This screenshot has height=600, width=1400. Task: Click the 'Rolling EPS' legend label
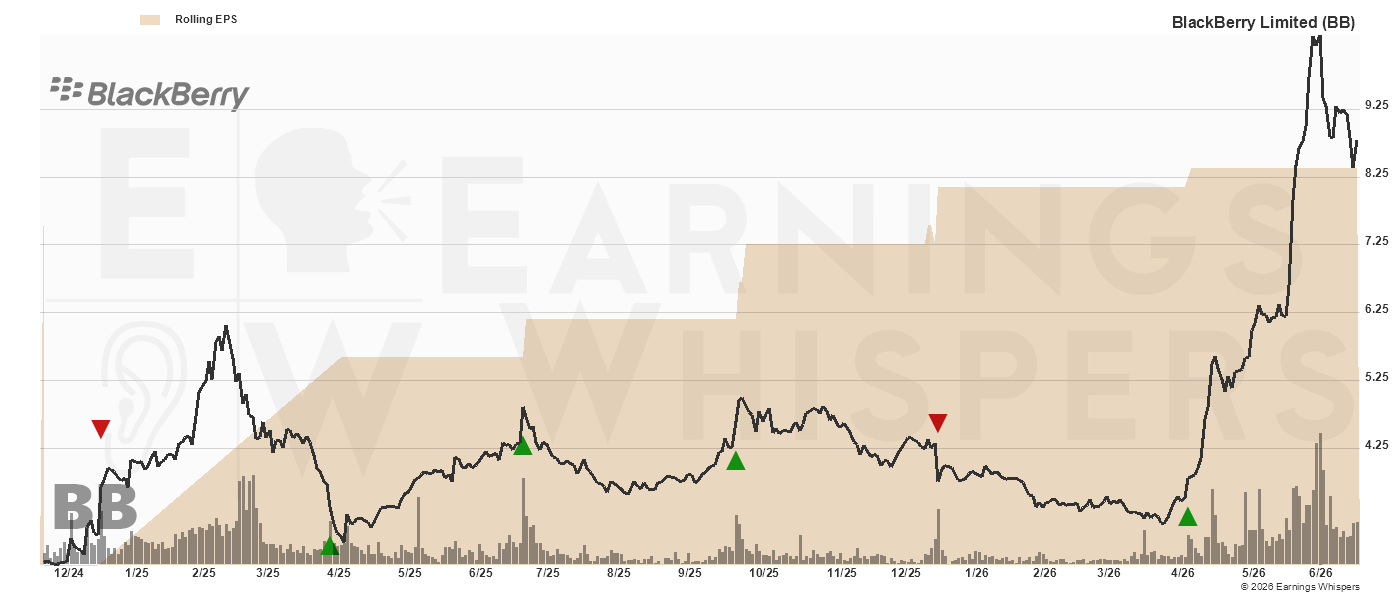click(x=206, y=19)
